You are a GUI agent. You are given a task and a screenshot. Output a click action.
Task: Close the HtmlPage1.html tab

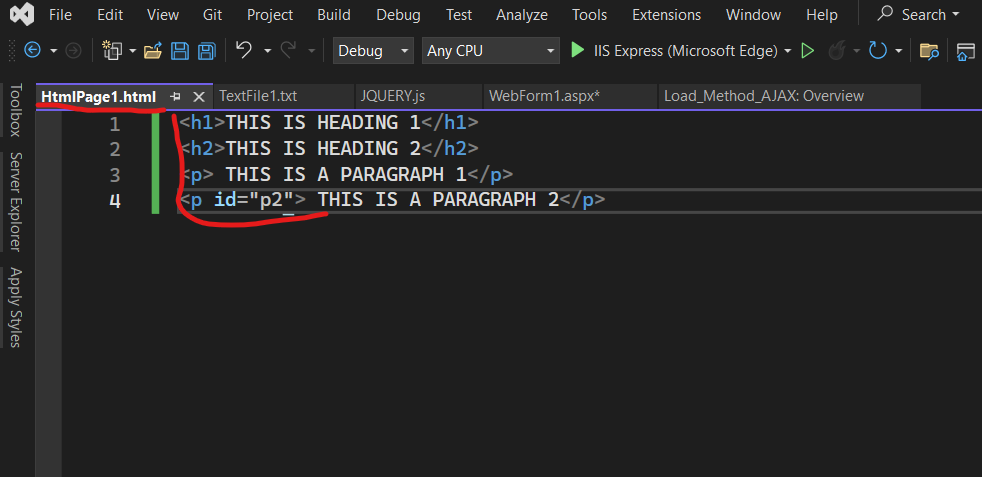tap(199, 96)
